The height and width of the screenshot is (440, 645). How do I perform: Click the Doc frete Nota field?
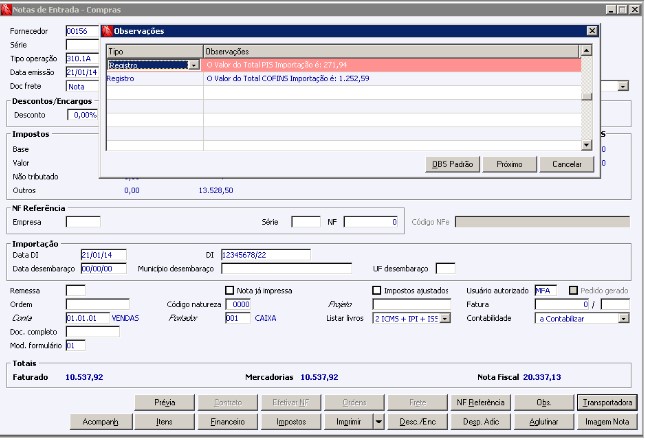83,86
